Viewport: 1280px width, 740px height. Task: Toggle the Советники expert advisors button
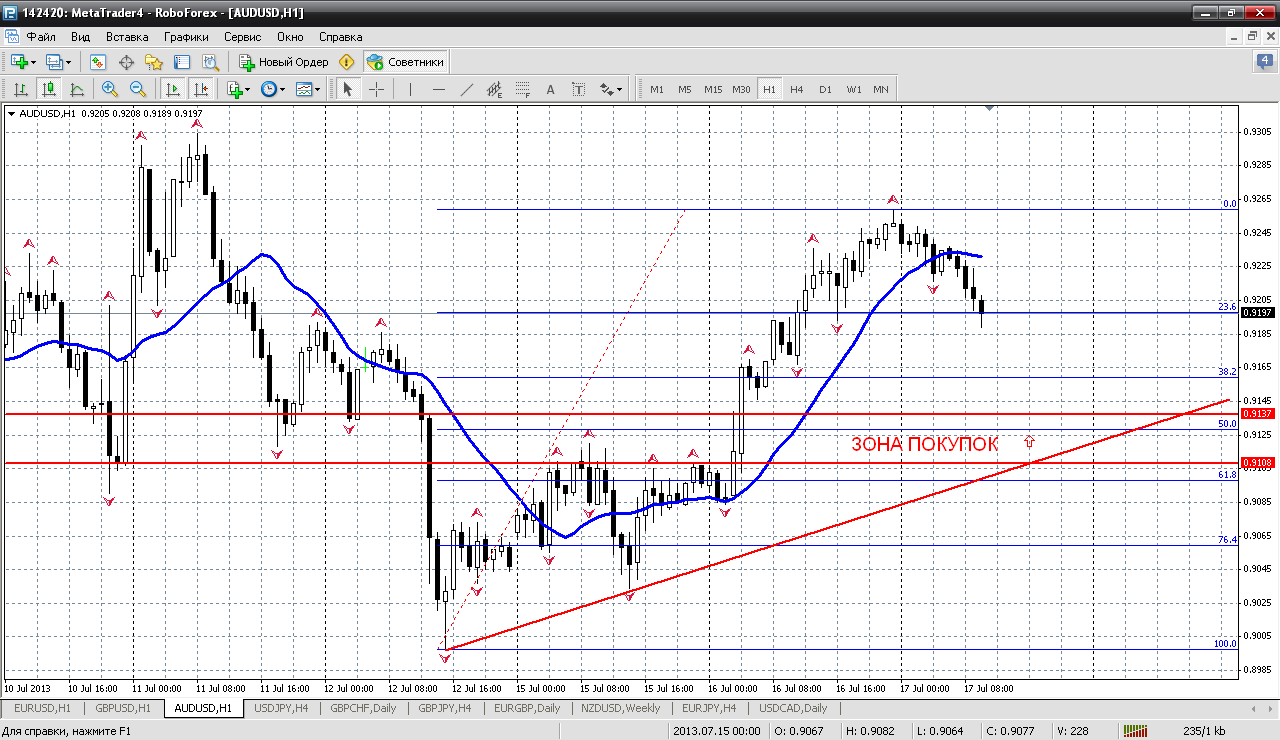(x=405, y=62)
